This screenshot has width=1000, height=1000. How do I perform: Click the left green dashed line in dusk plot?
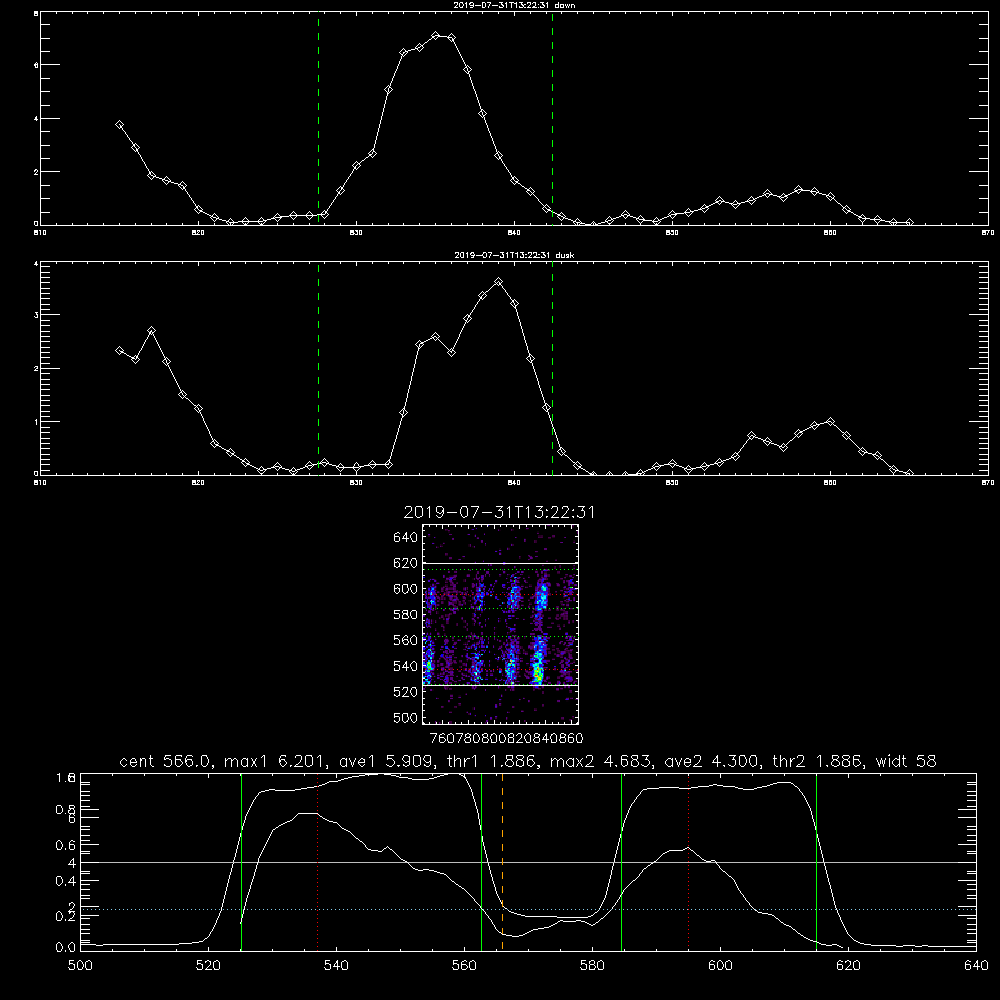coord(318,368)
